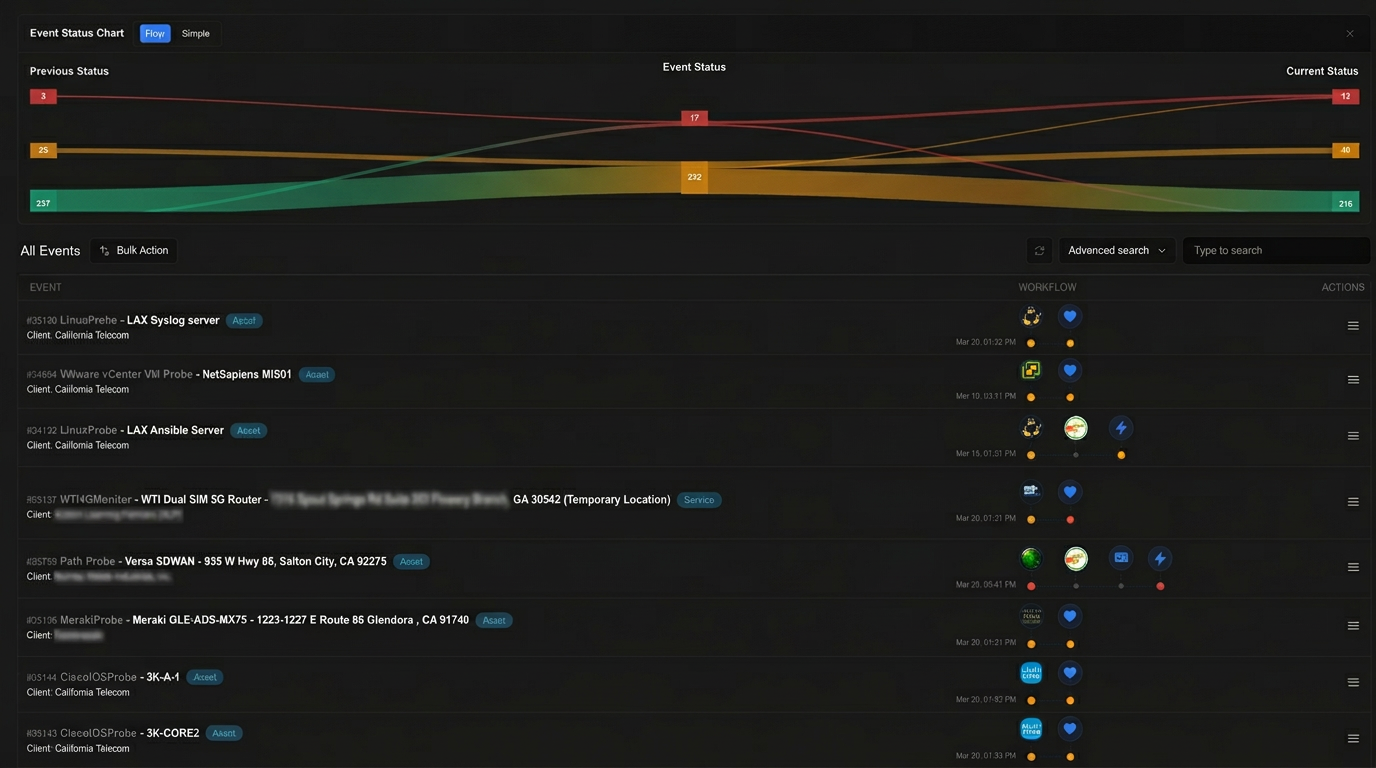Expand the Advanced search dropdown
The height and width of the screenshot is (768, 1376).
click(1116, 251)
